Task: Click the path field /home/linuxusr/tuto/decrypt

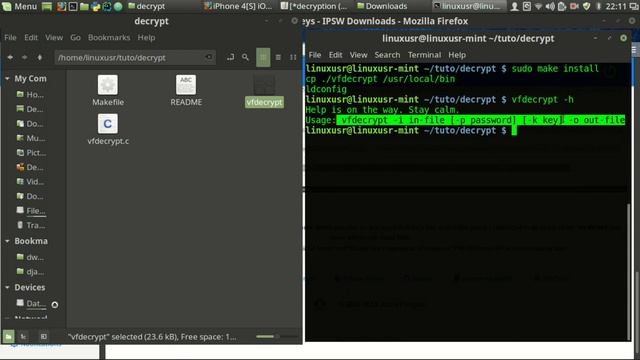Action: coord(135,58)
